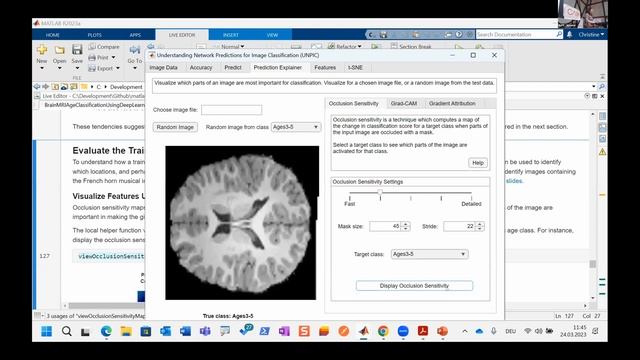This screenshot has height=360, width=640.
Task: Click the warning triangle in editor margin
Action: pos(602,152)
